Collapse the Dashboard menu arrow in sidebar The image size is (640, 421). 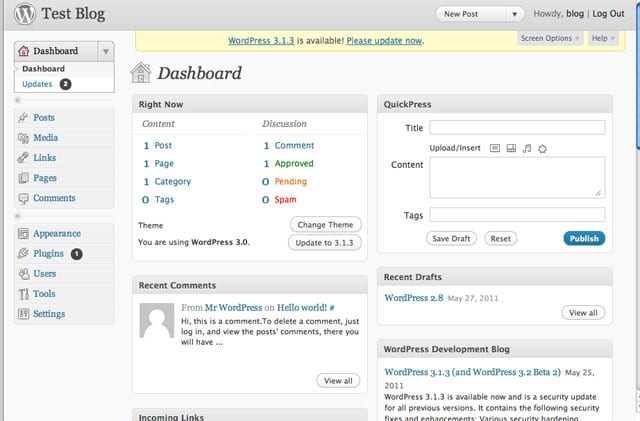(105, 51)
